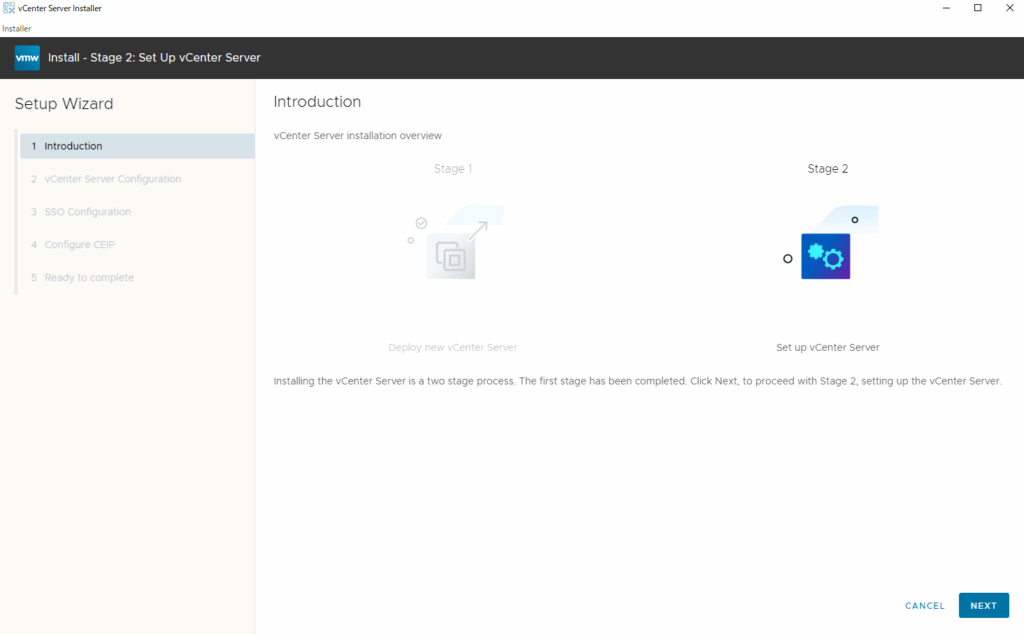Click the vCenter Server Installer title bar icon
Image resolution: width=1024 pixels, height=634 pixels.
[x=9, y=8]
